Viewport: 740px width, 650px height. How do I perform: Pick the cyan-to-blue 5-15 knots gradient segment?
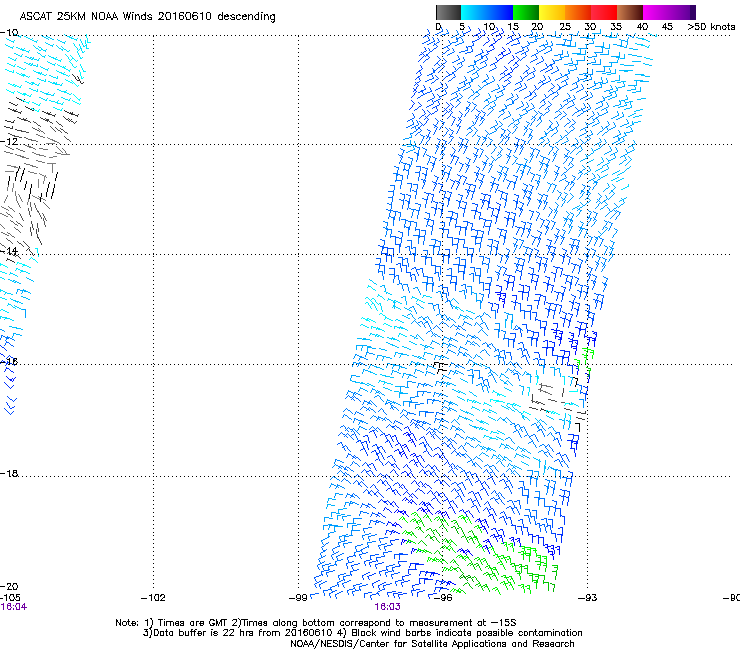pos(487,12)
